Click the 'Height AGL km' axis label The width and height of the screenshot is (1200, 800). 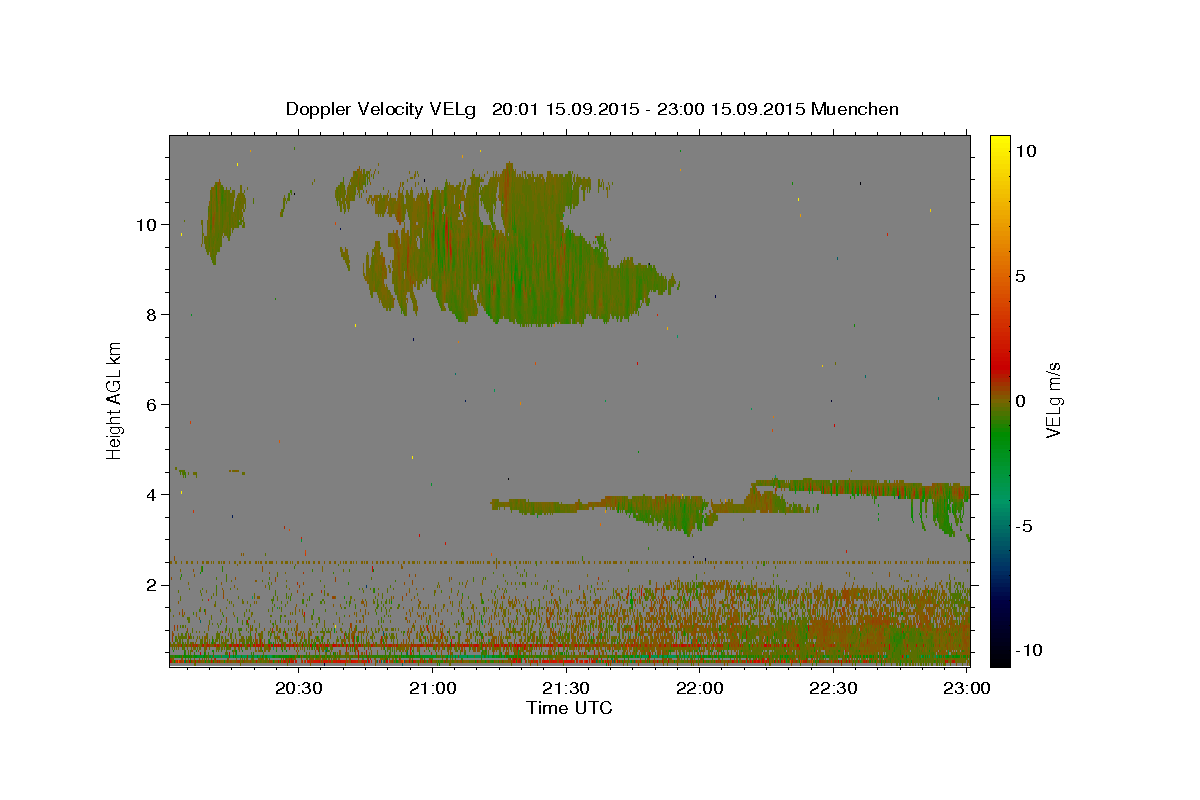pos(115,399)
